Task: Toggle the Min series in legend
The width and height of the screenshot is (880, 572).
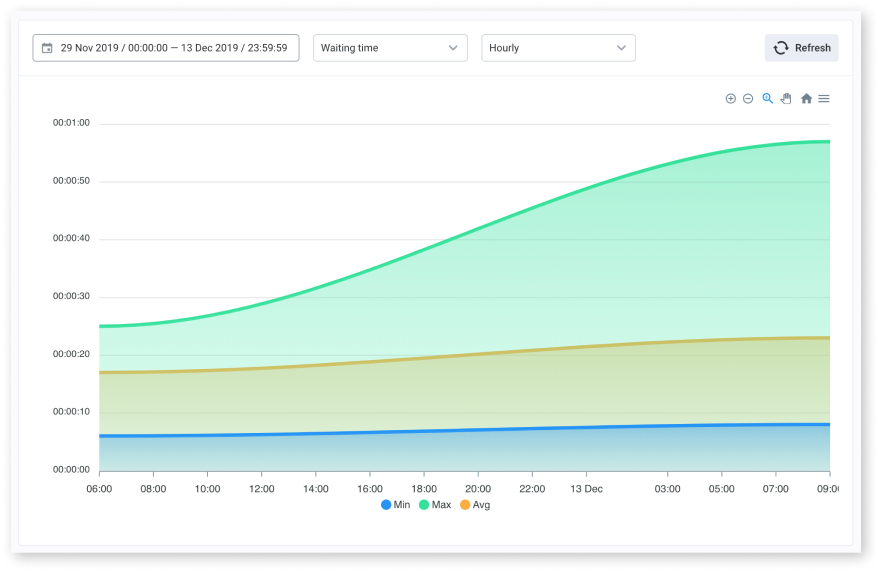Action: point(396,505)
